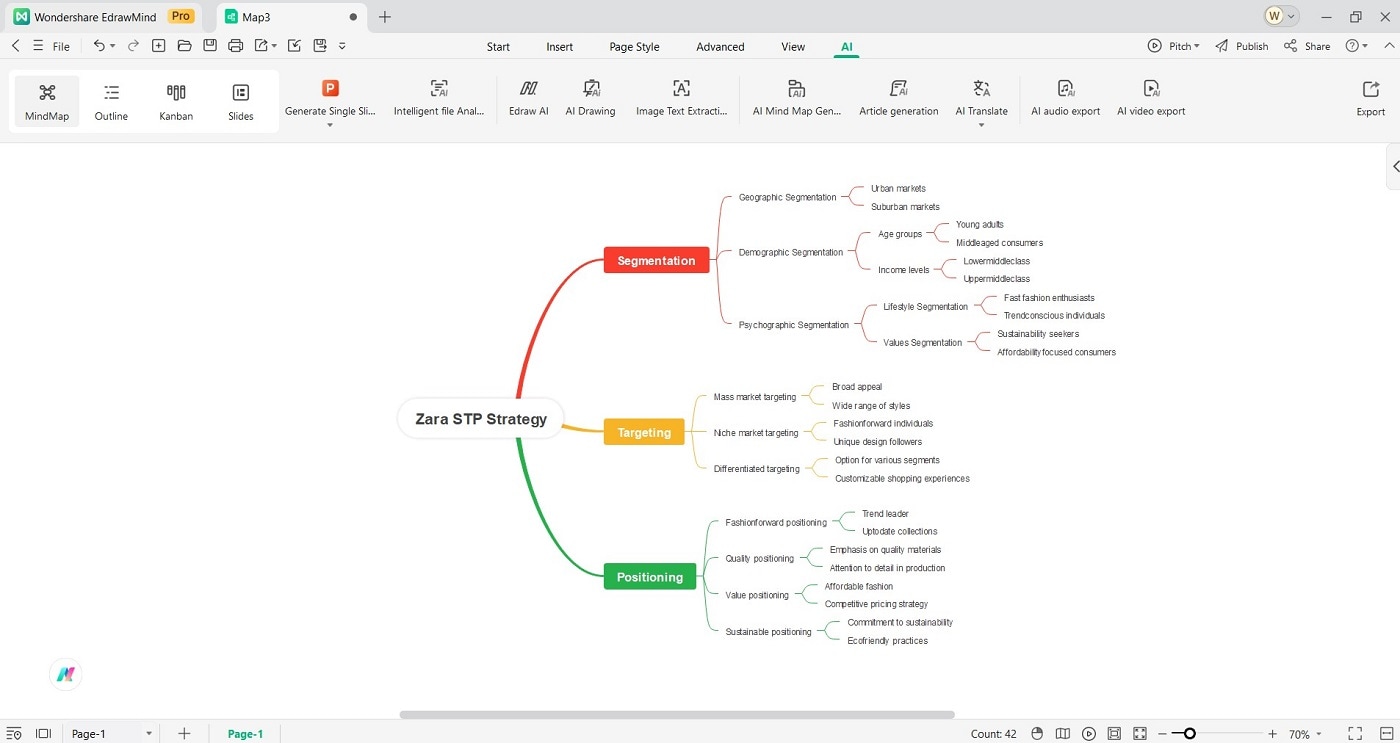Click the AI Translate icon
The image size is (1400, 743).
point(981,89)
